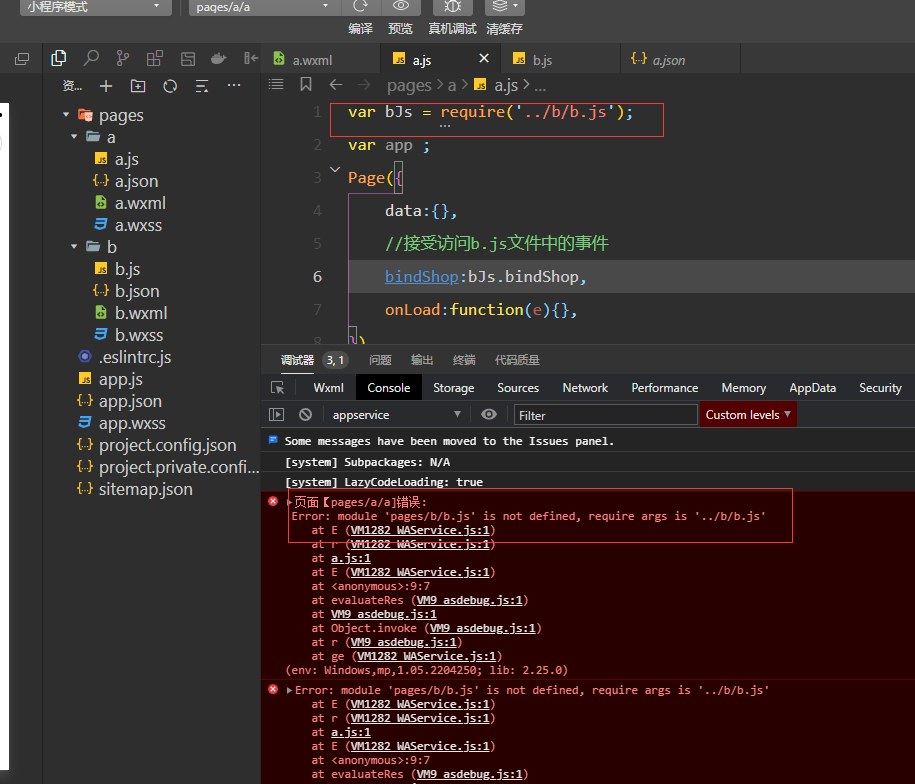This screenshot has width=915, height=784.
Task: Click the real-device debug bug icon
Action: coord(452,6)
